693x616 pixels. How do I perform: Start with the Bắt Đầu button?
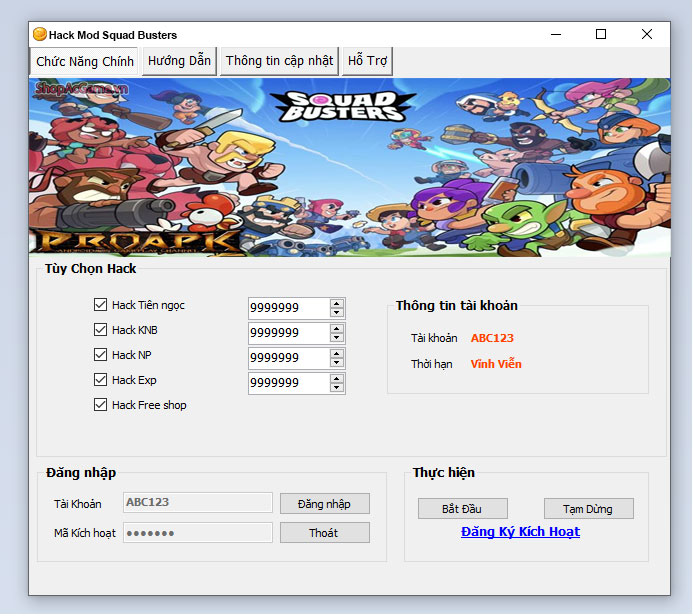(463, 509)
